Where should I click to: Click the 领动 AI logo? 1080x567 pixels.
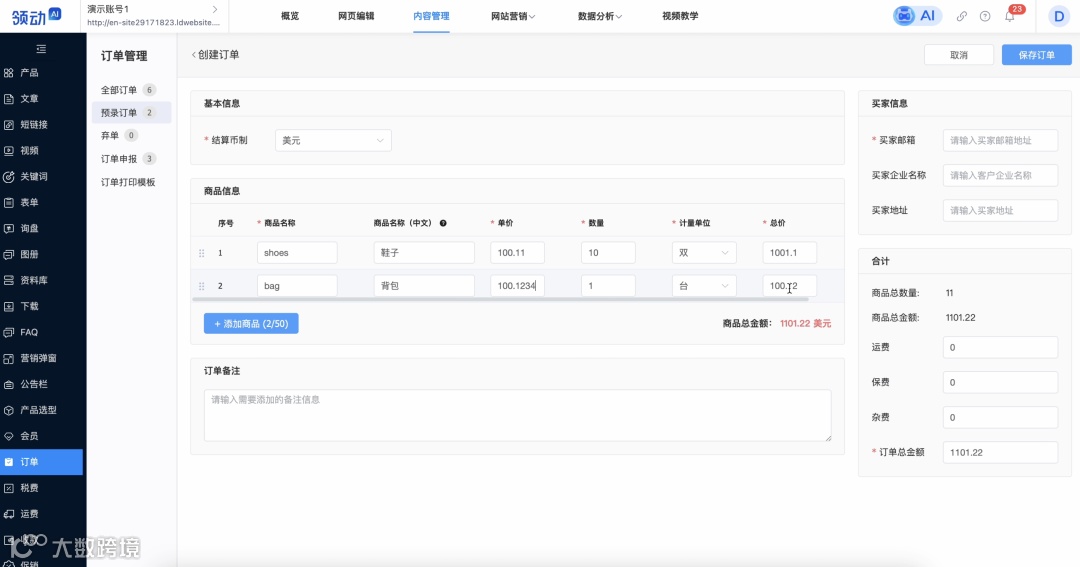tap(37, 16)
